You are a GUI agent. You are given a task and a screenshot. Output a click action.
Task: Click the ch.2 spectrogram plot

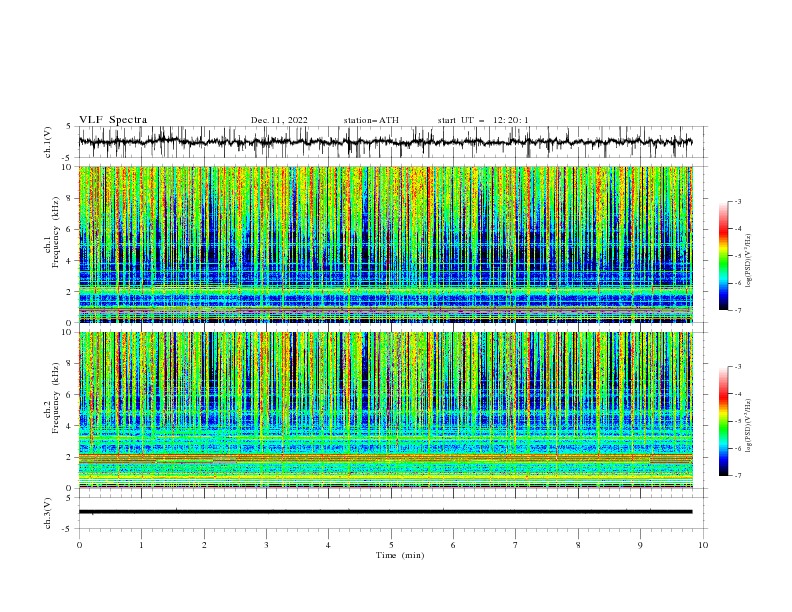pos(385,410)
